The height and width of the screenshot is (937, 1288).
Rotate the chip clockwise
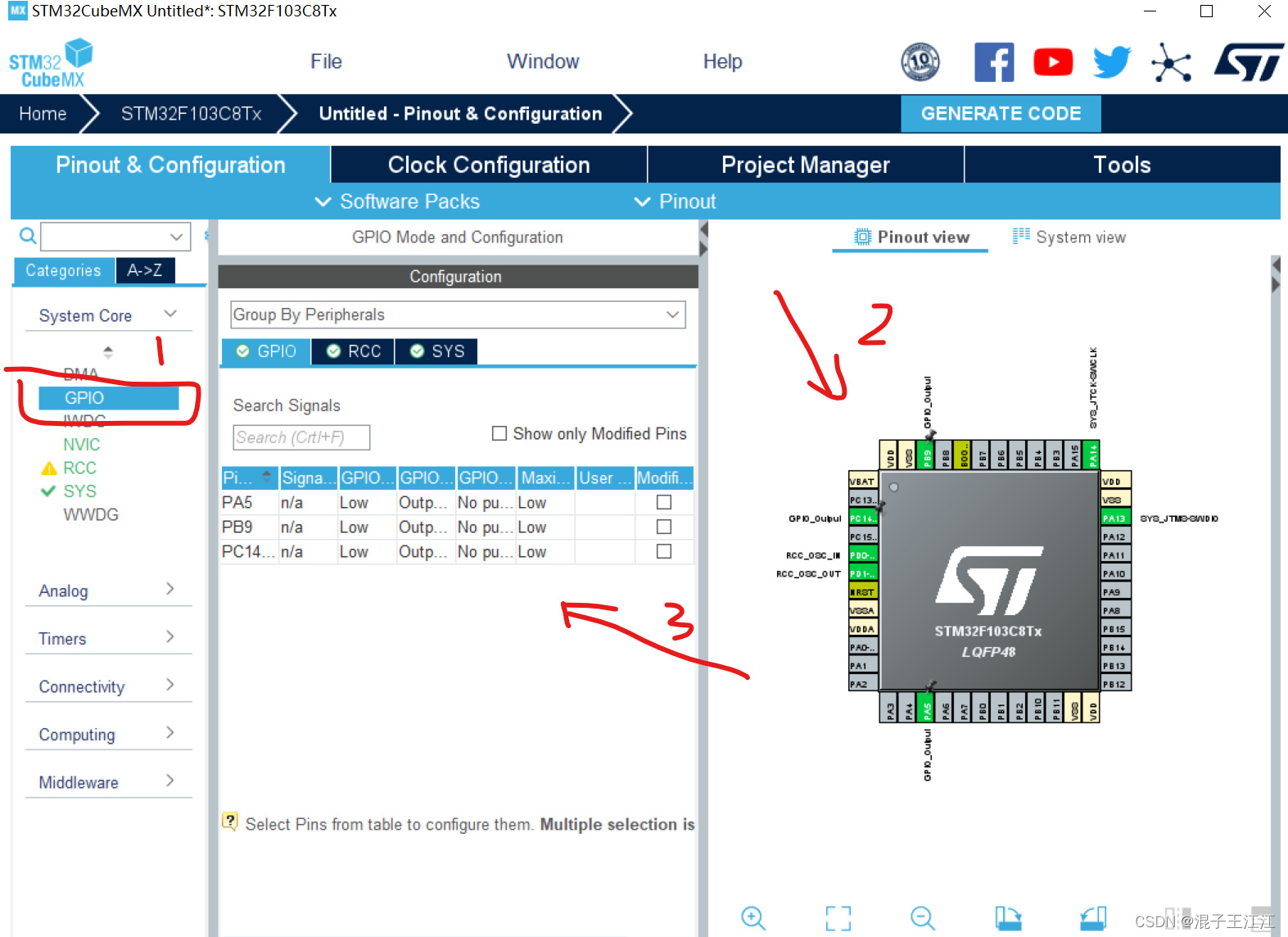(x=1008, y=917)
